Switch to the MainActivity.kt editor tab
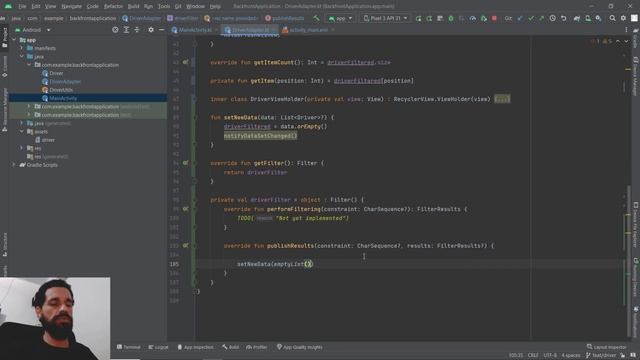Viewport: 640px width, 360px height. coord(195,30)
